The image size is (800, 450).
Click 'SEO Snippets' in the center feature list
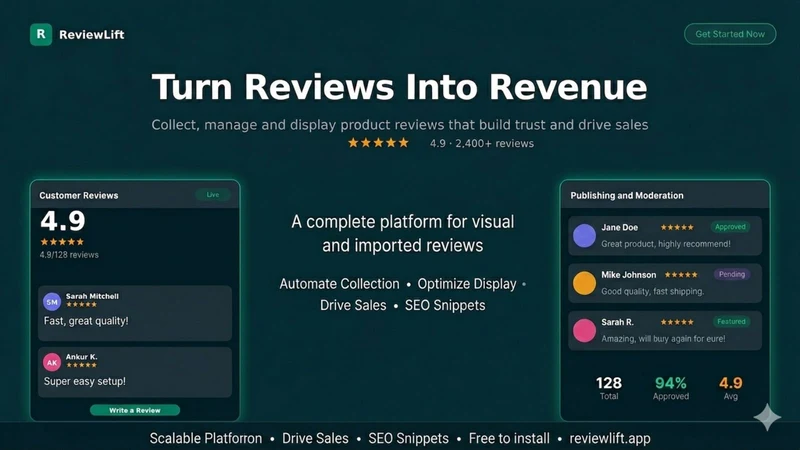(x=445, y=305)
